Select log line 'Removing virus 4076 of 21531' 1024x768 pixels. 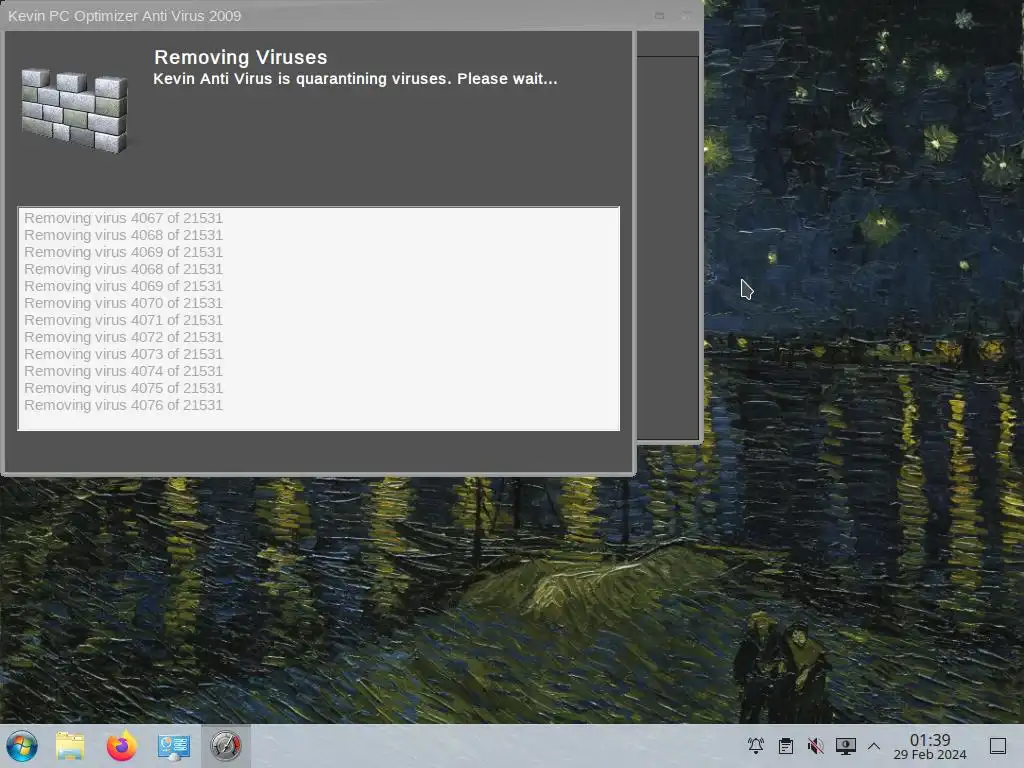(123, 405)
